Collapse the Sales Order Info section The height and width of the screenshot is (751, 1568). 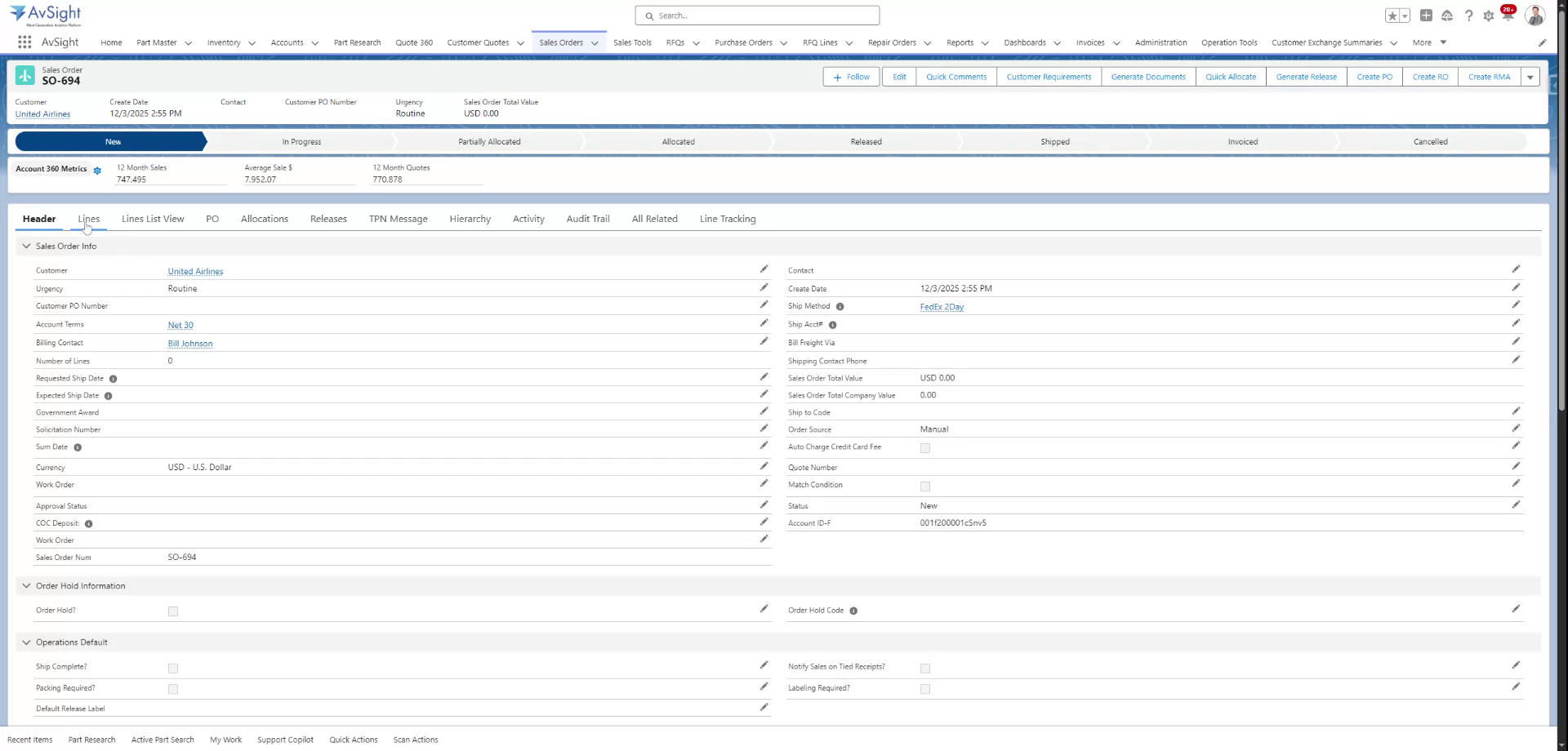click(x=25, y=246)
